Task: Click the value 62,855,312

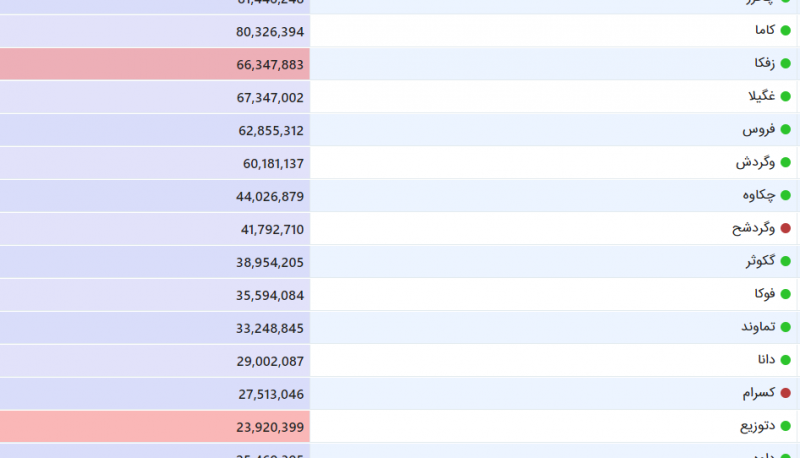Action: click(271, 131)
